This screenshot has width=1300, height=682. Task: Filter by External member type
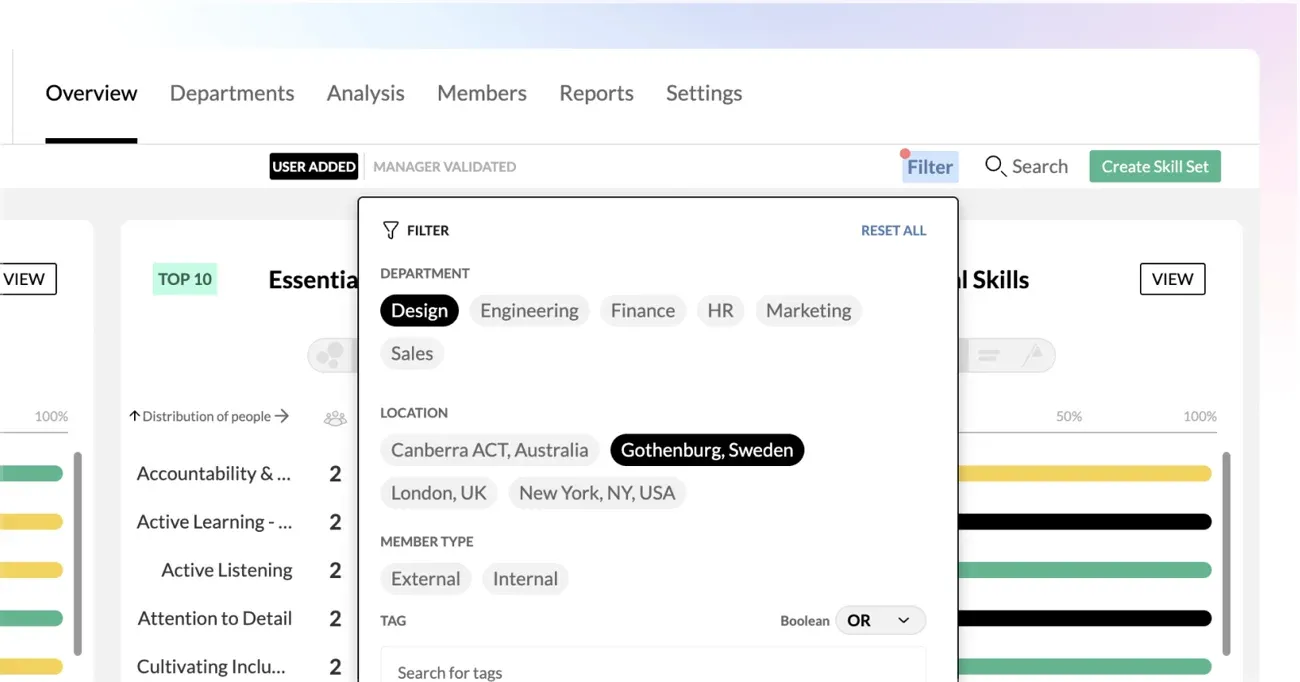pyautogui.click(x=425, y=579)
